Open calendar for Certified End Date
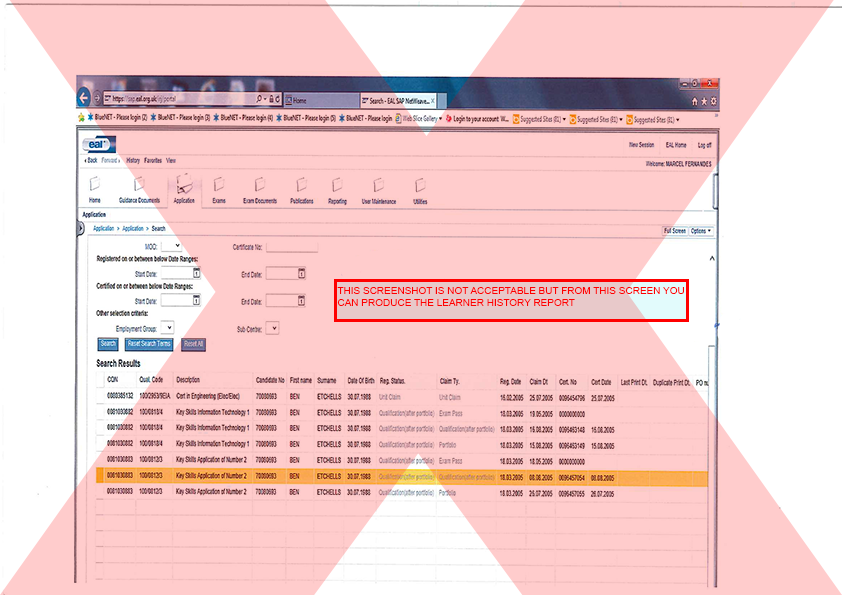 [x=302, y=301]
